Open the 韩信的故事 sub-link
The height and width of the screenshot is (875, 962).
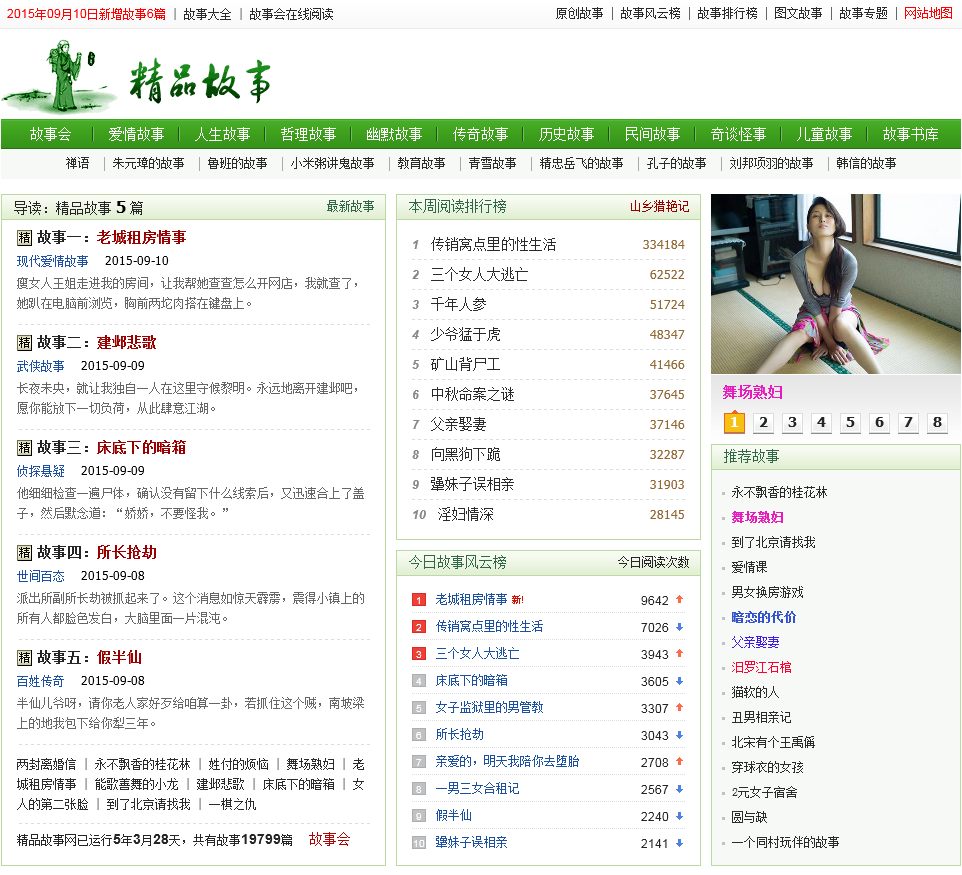click(866, 163)
